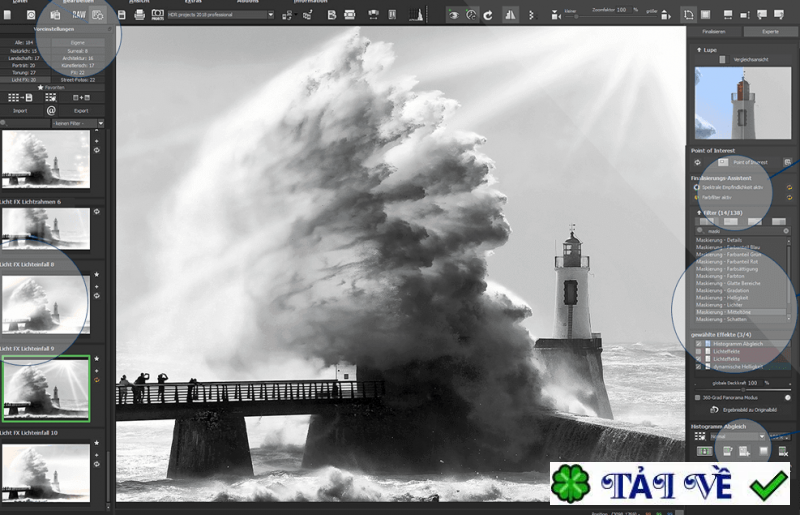800x515 pixels.
Task: Collapse the Lupe panel section
Action: (699, 47)
